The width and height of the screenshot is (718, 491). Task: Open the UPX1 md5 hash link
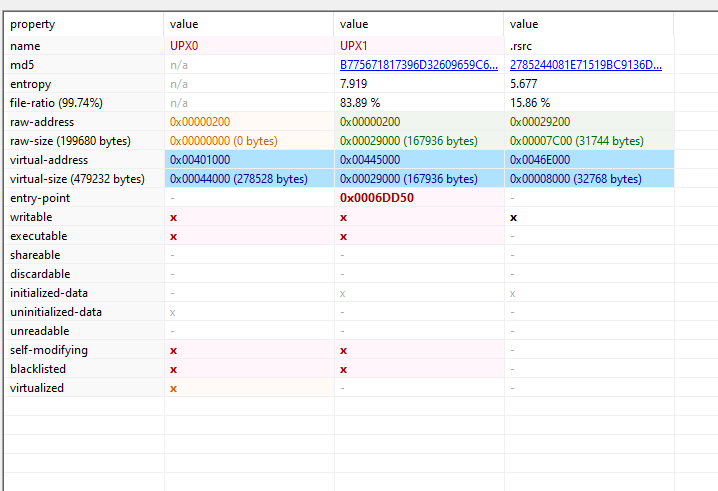(418, 65)
